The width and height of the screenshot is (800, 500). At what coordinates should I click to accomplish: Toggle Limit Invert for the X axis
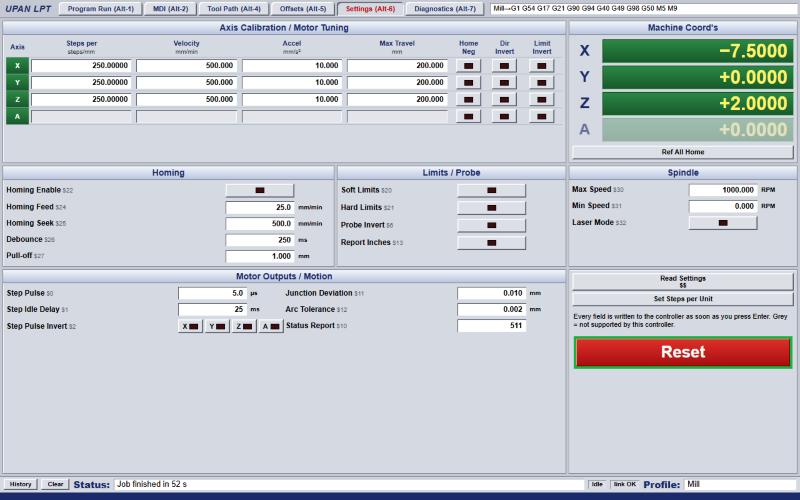tap(541, 66)
